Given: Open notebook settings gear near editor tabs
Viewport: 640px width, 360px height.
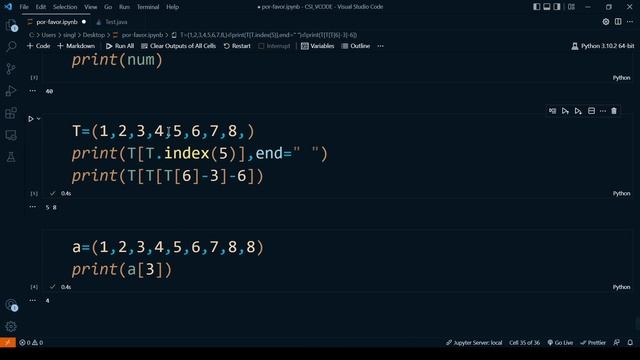Looking at the screenshot, I should click(606, 22).
